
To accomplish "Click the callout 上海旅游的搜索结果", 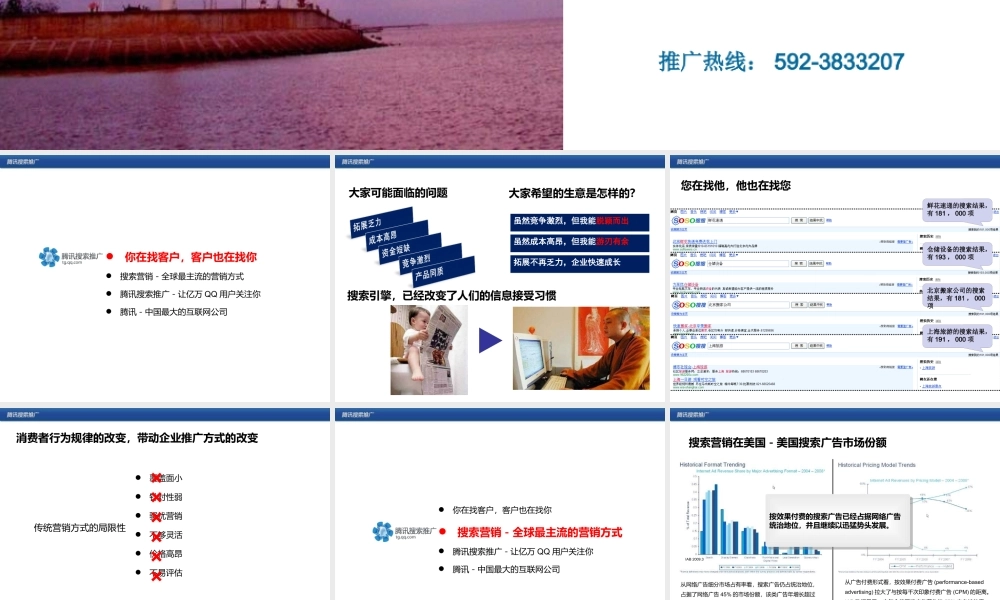I will (x=957, y=335).
